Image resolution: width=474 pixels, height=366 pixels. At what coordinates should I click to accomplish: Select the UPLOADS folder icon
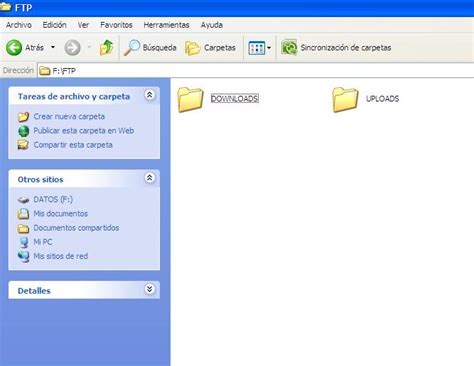click(x=345, y=99)
